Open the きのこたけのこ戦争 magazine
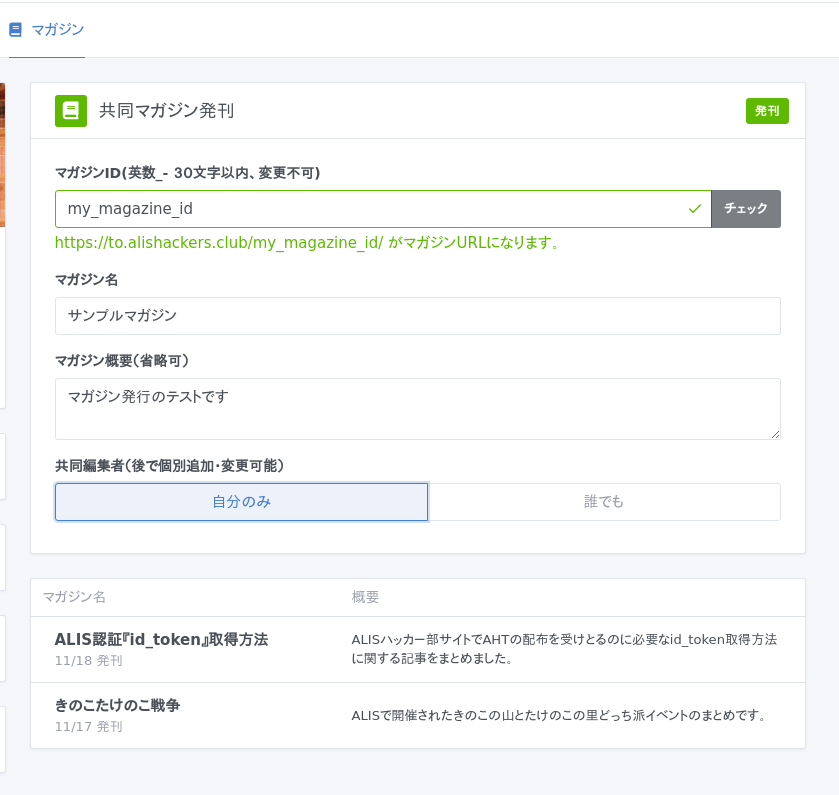Viewport: 839px width, 795px height. [117, 705]
